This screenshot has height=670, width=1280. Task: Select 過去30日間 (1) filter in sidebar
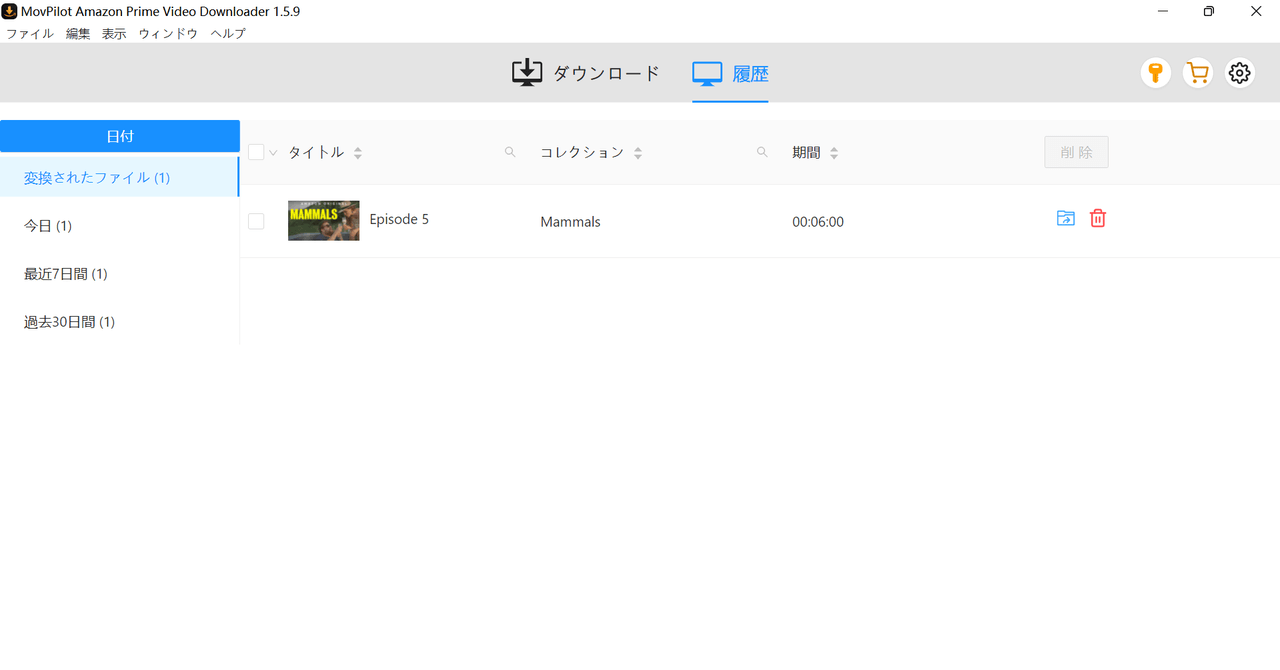coord(120,321)
